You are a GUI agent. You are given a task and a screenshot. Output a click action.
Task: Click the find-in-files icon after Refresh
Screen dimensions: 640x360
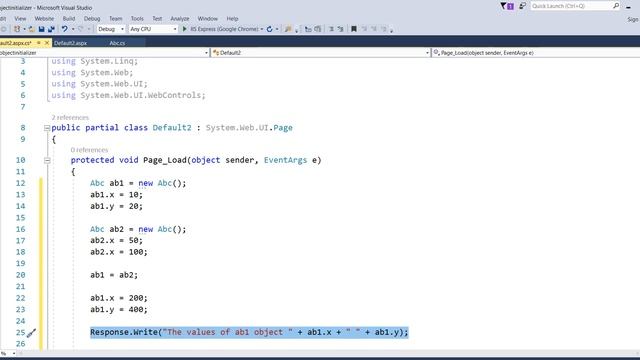coord(288,29)
